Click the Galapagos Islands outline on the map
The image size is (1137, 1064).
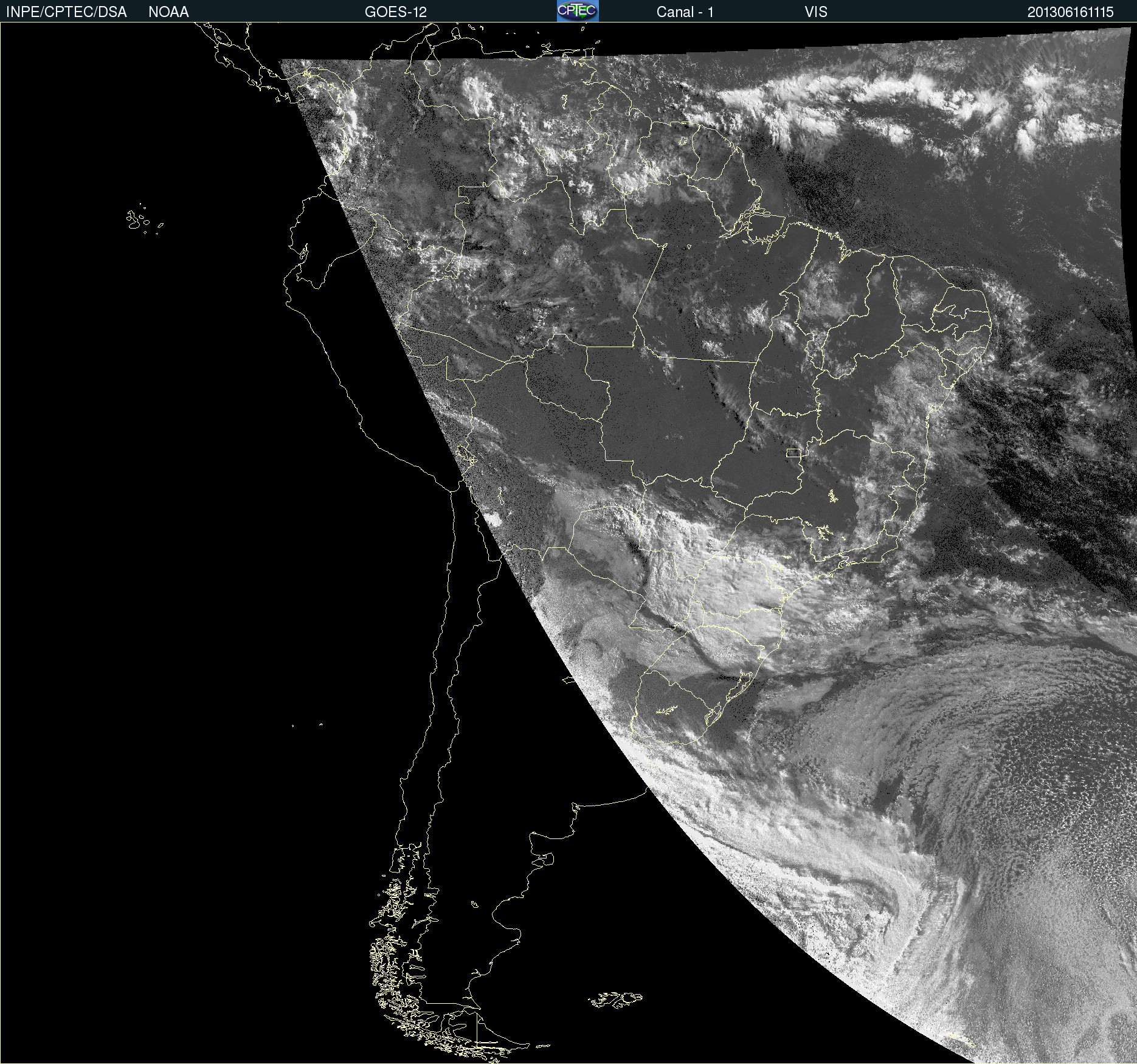coord(144,219)
